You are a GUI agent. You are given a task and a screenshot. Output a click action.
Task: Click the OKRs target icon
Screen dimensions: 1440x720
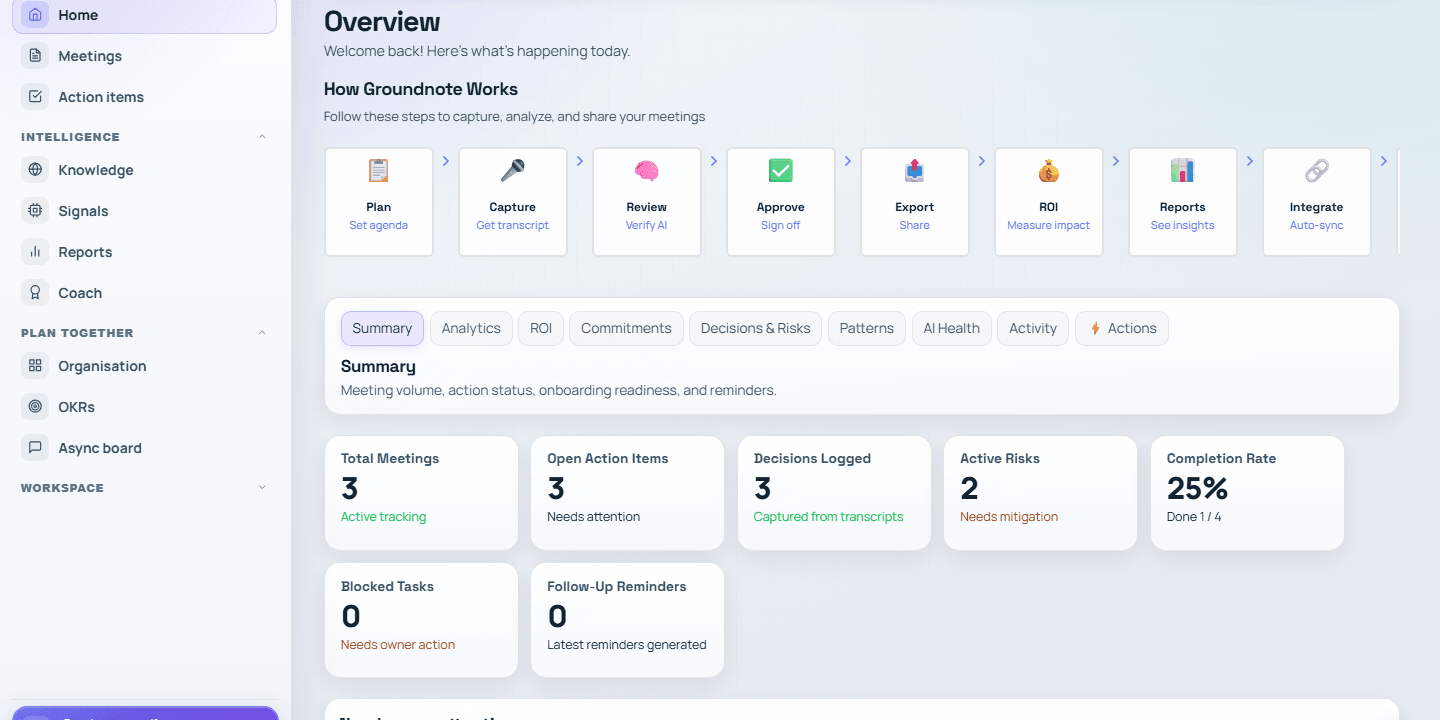(x=35, y=407)
